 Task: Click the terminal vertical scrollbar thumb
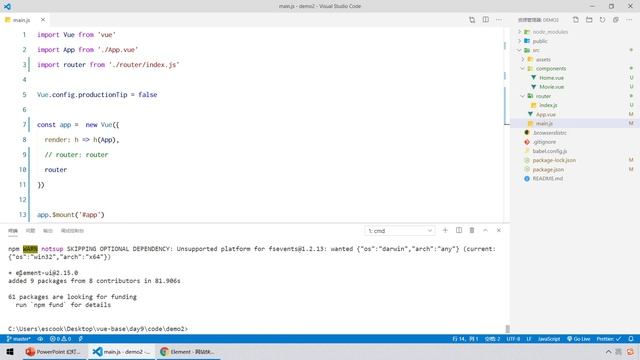click(x=507, y=329)
